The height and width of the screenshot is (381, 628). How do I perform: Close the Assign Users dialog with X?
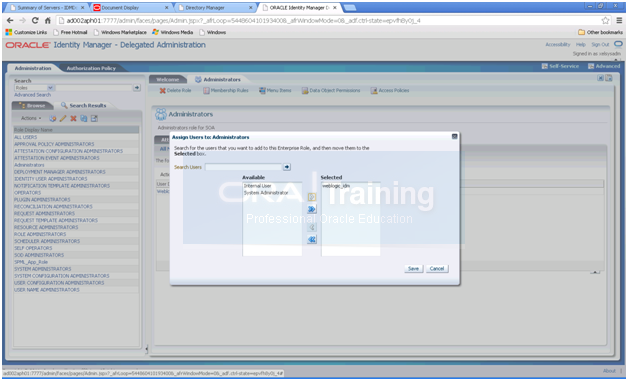click(455, 137)
